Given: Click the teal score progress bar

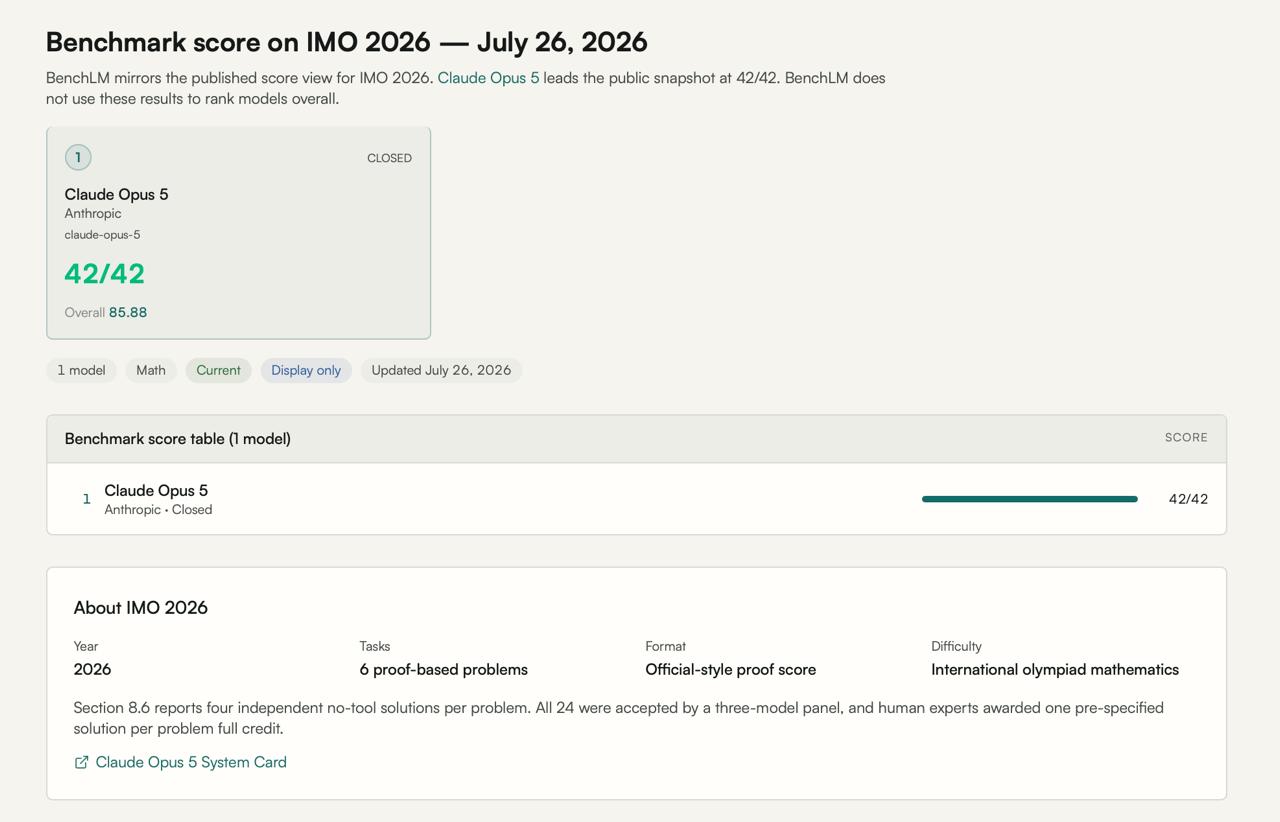Looking at the screenshot, I should [1030, 499].
